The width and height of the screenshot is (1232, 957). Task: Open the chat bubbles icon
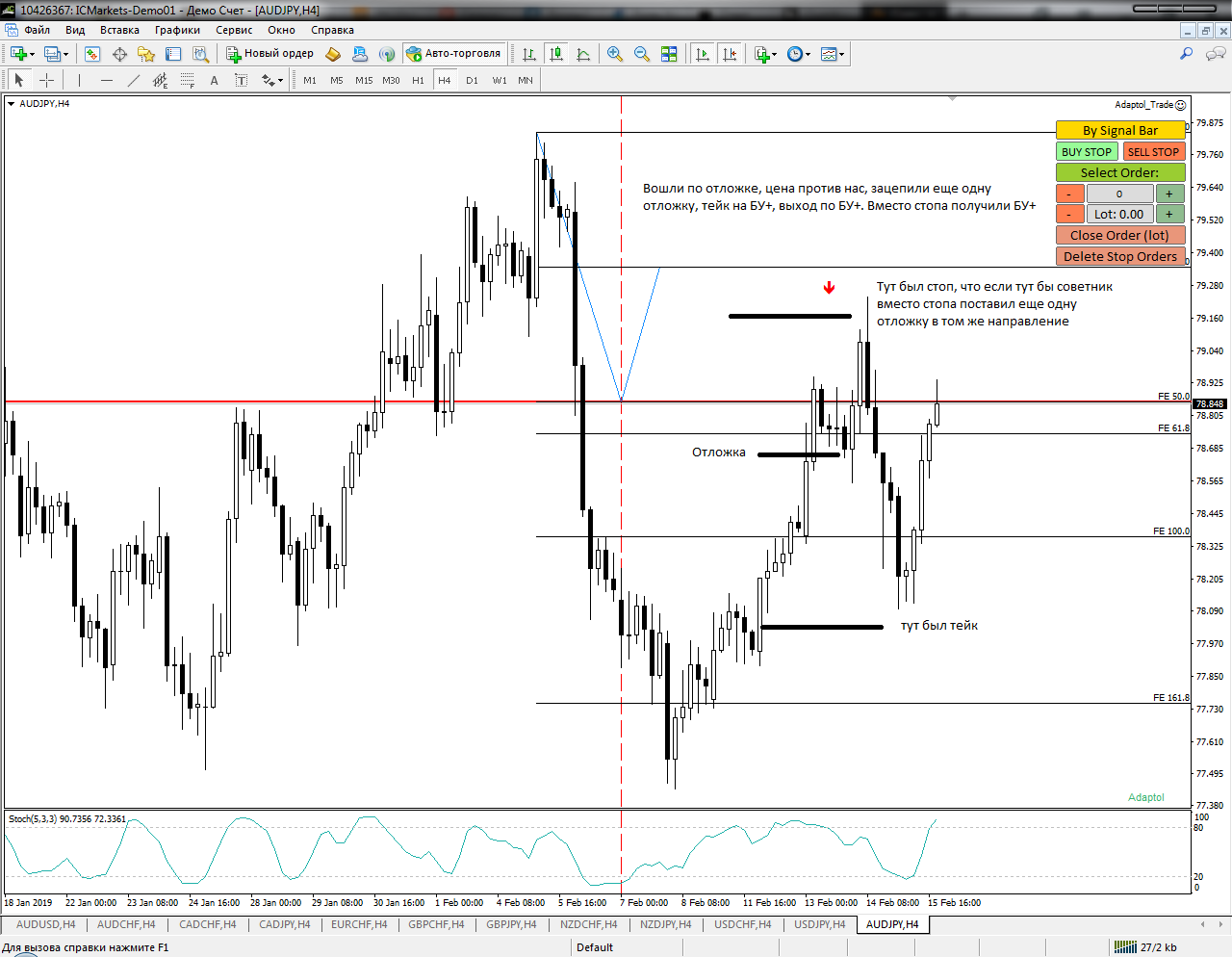coord(1216,54)
